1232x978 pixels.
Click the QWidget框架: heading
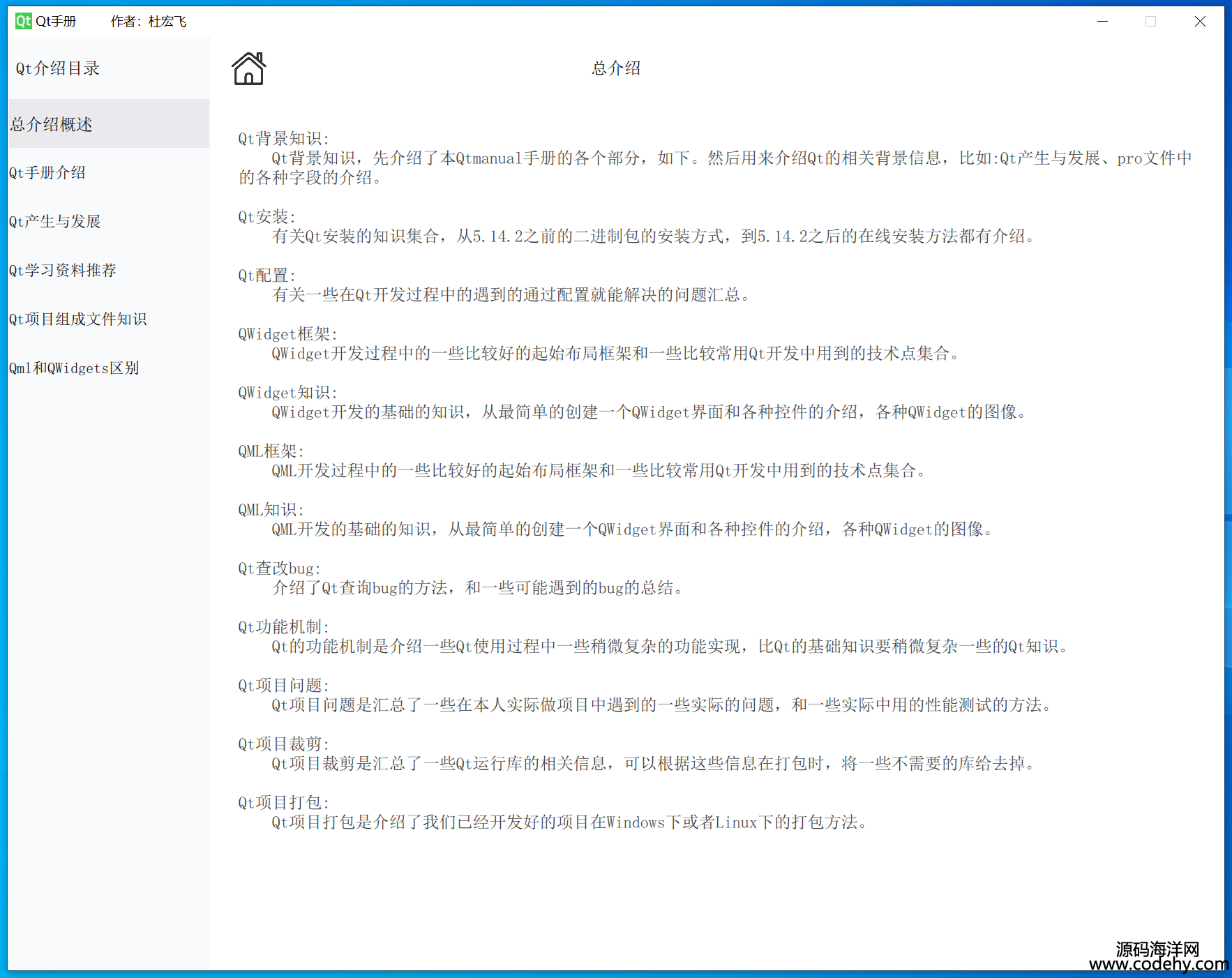click(287, 333)
